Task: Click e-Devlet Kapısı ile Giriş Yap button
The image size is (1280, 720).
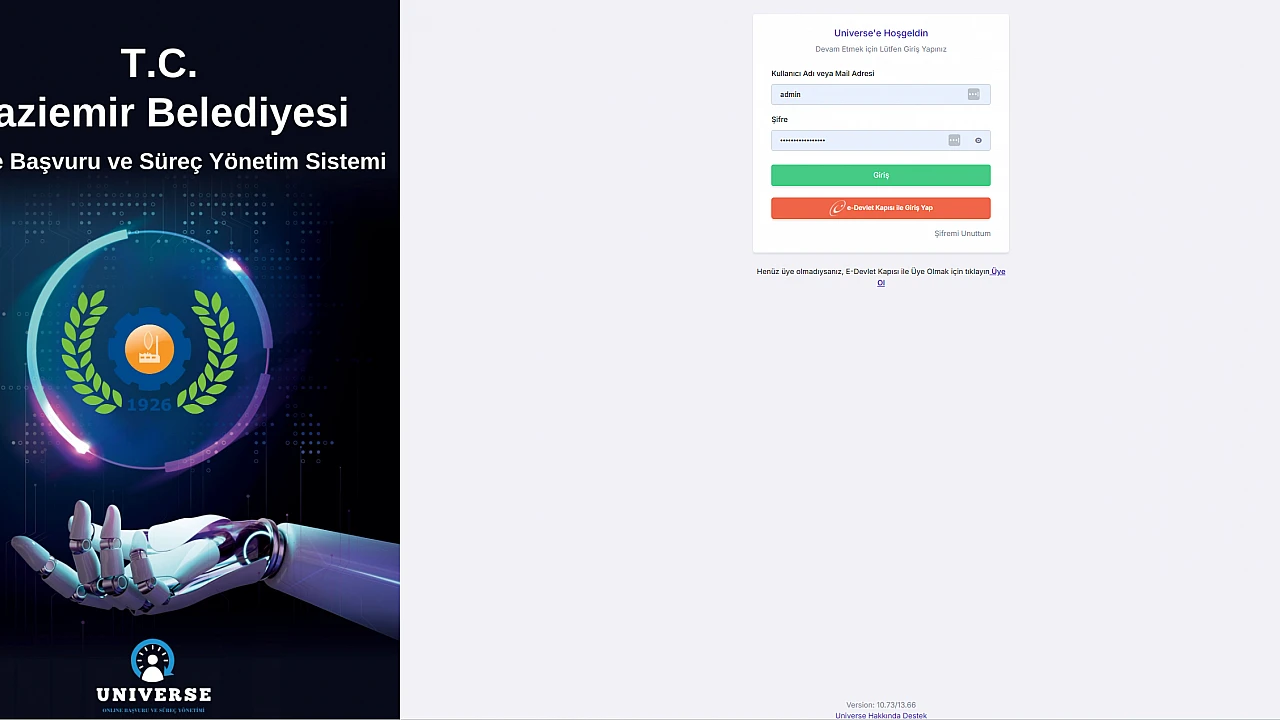Action: [880, 208]
